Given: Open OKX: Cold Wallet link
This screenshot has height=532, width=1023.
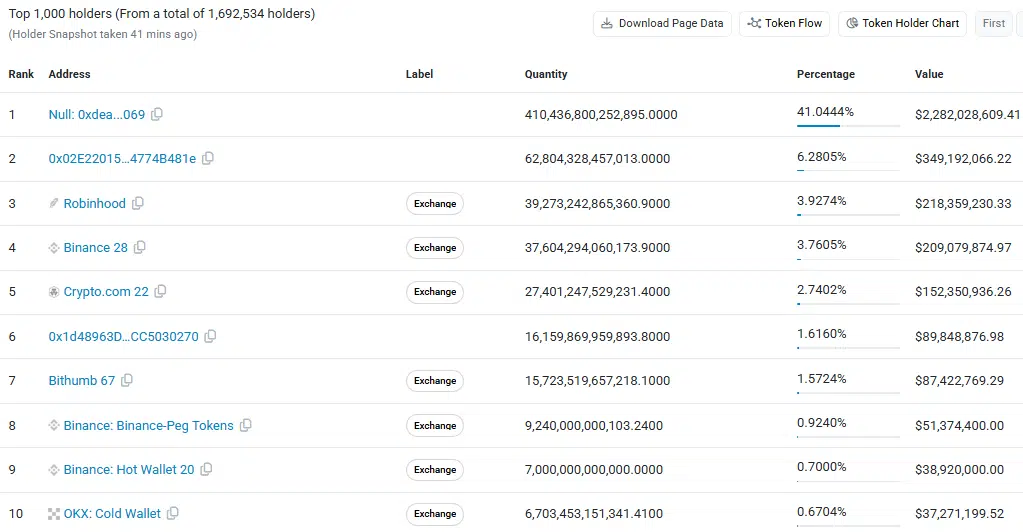Looking at the screenshot, I should 112,514.
